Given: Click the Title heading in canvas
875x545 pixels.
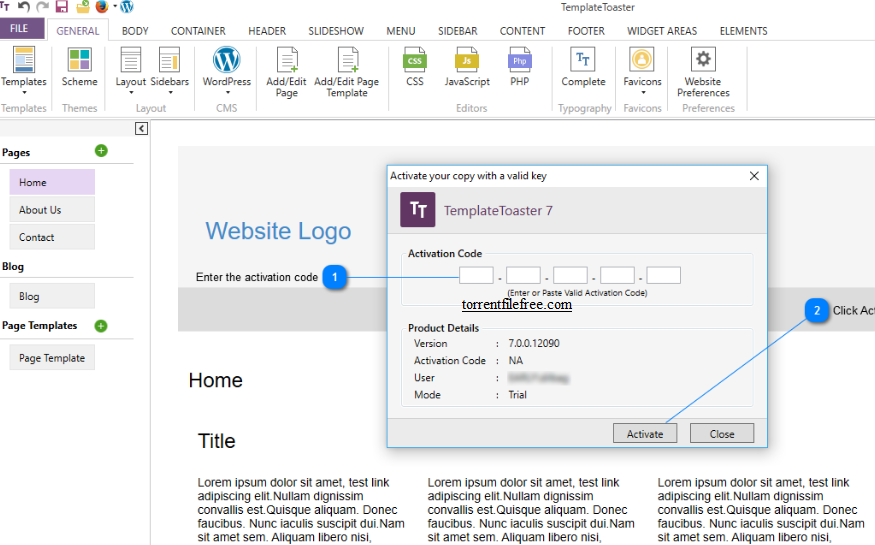Looking at the screenshot, I should (217, 441).
